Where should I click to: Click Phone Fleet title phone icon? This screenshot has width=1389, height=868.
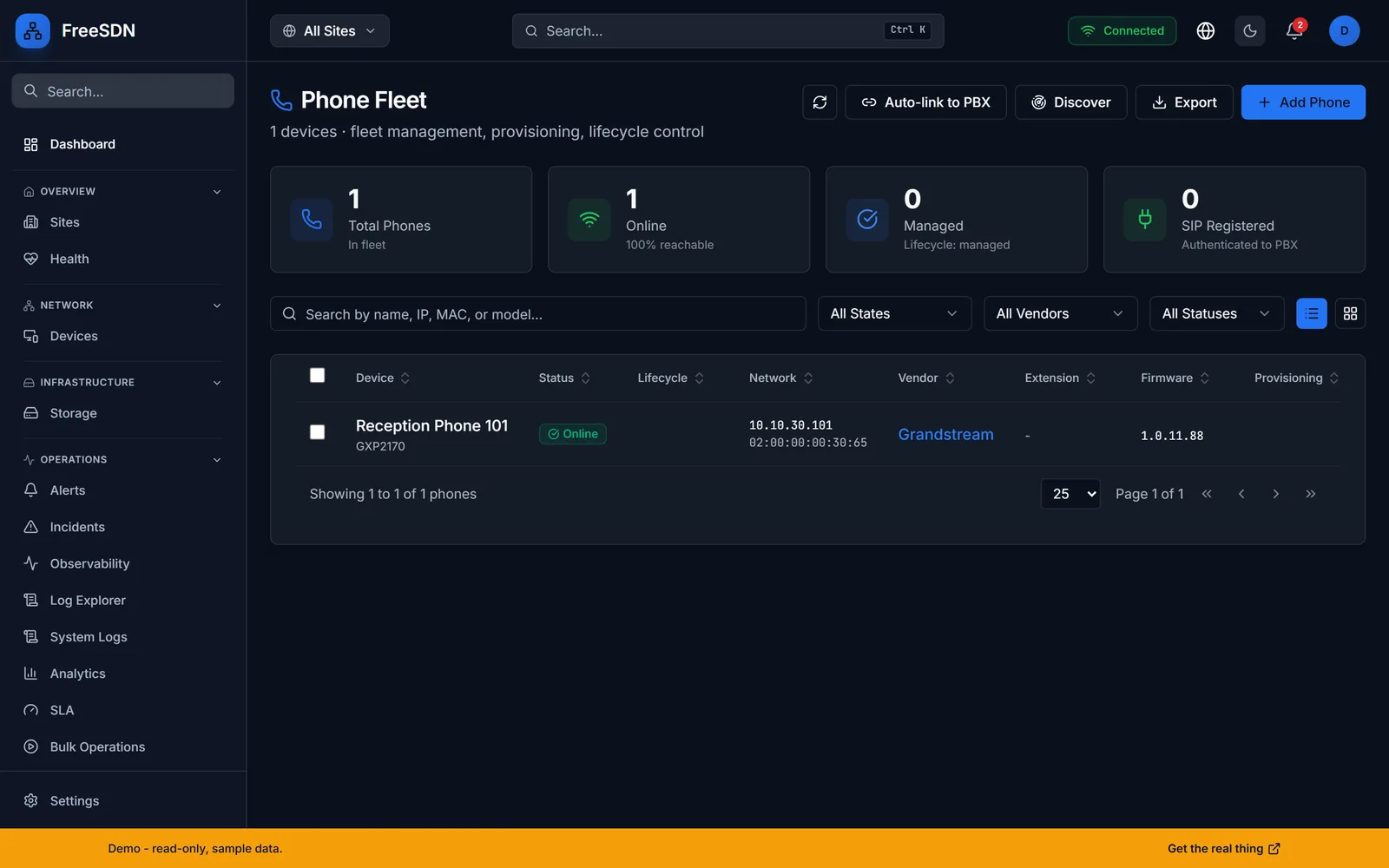(281, 101)
